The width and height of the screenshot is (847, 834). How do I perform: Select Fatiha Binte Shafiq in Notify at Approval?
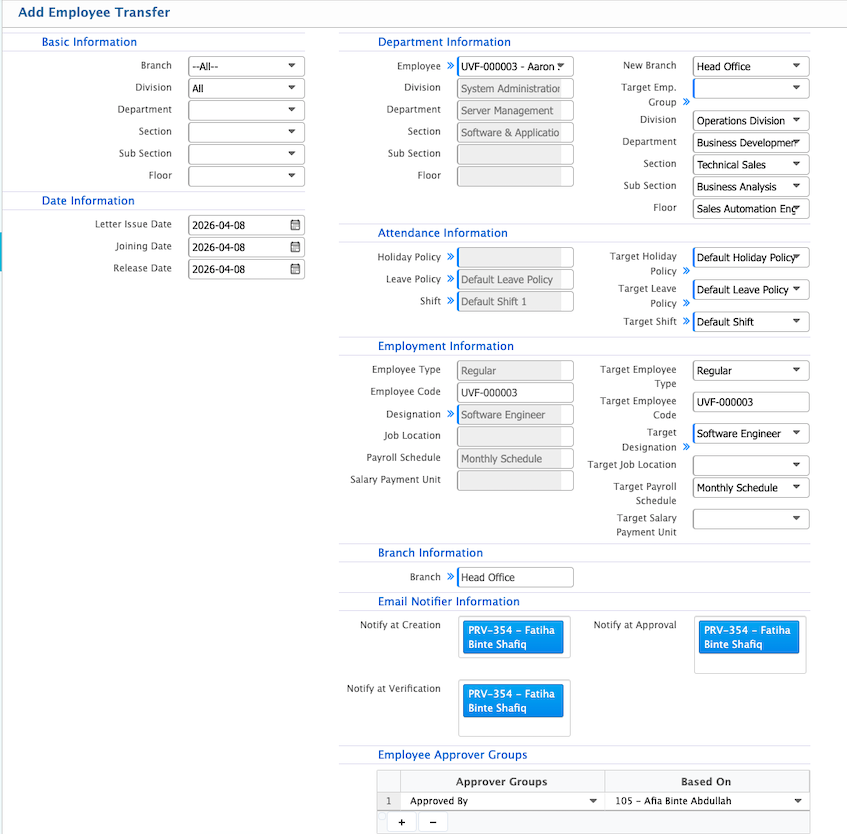coord(749,637)
